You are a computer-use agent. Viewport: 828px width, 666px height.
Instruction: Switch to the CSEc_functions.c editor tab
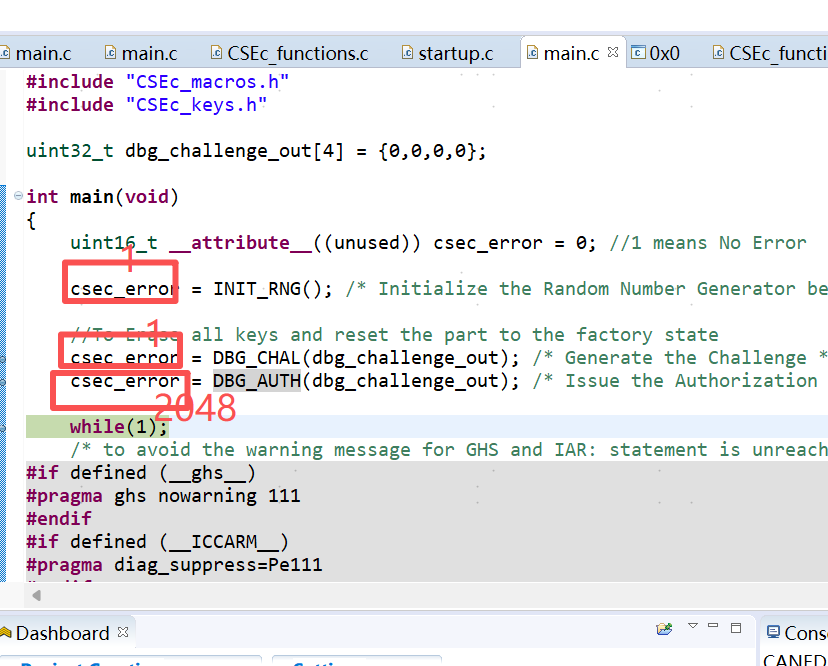tap(289, 53)
